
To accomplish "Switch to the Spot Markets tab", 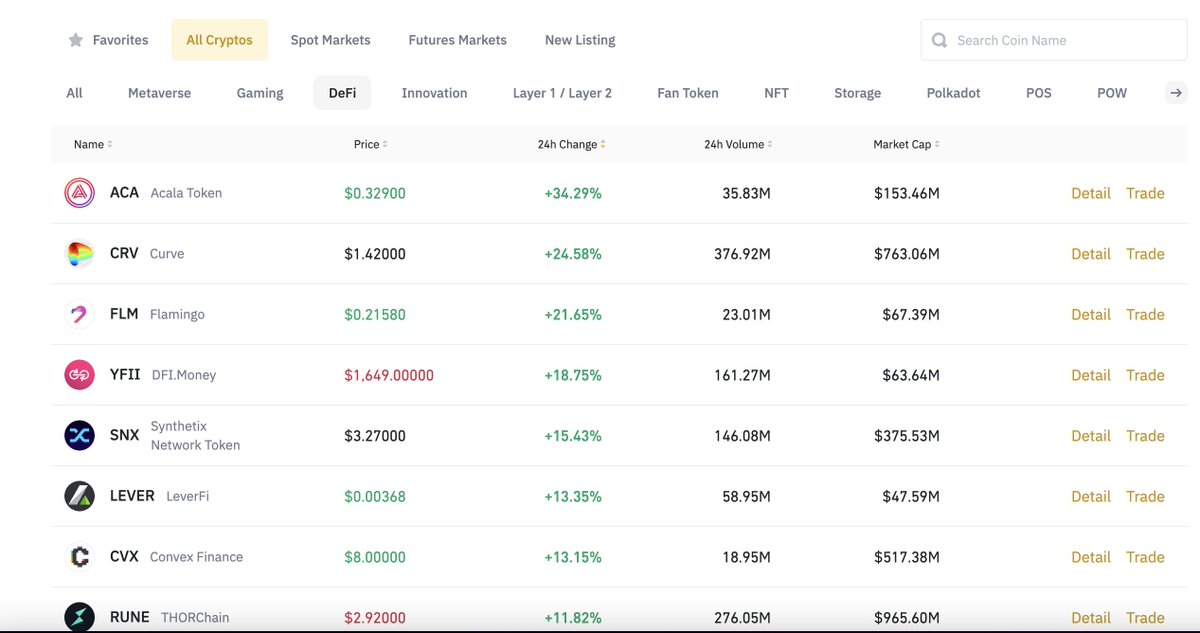I will pyautogui.click(x=330, y=40).
